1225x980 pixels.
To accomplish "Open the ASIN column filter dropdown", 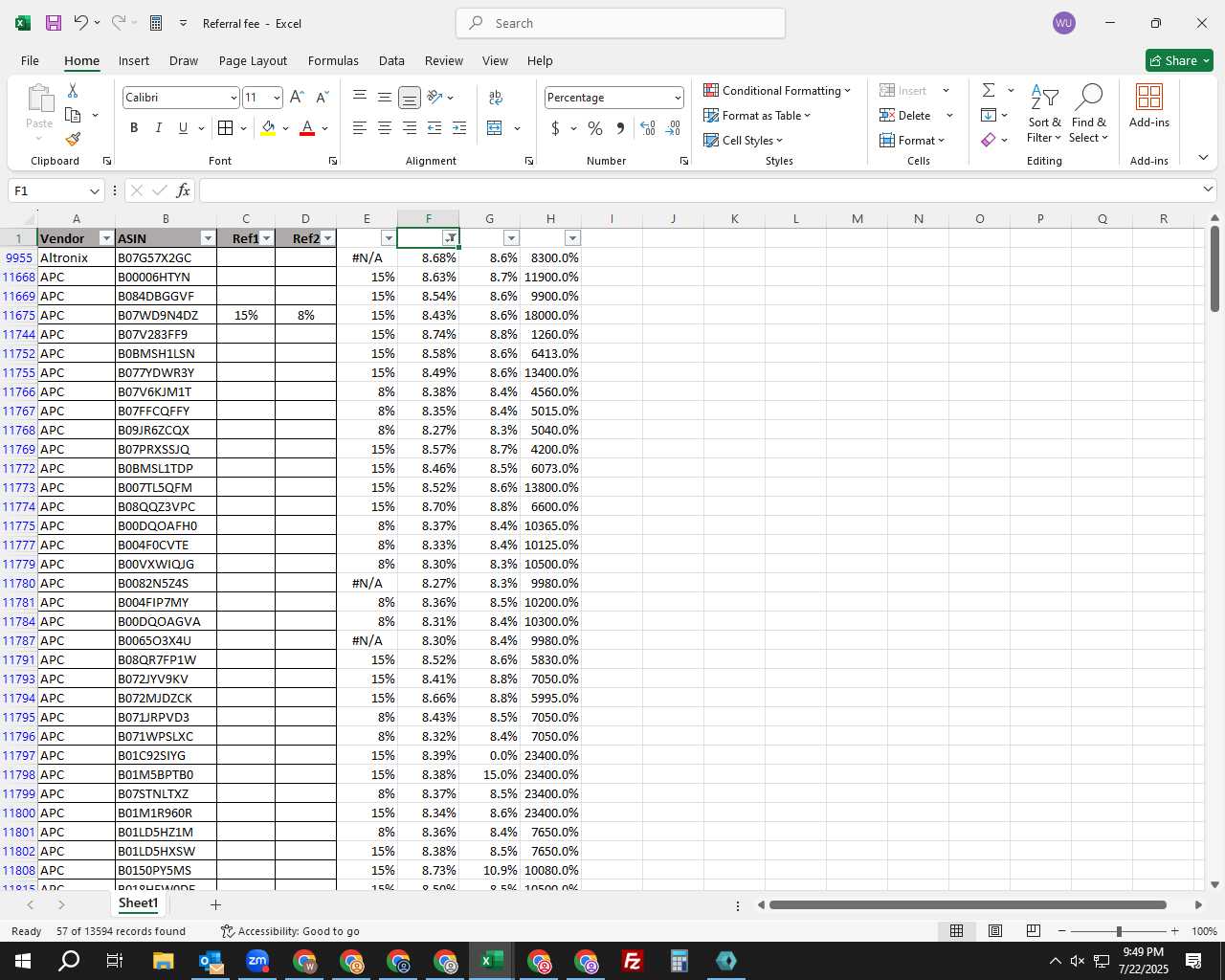I will [x=208, y=238].
